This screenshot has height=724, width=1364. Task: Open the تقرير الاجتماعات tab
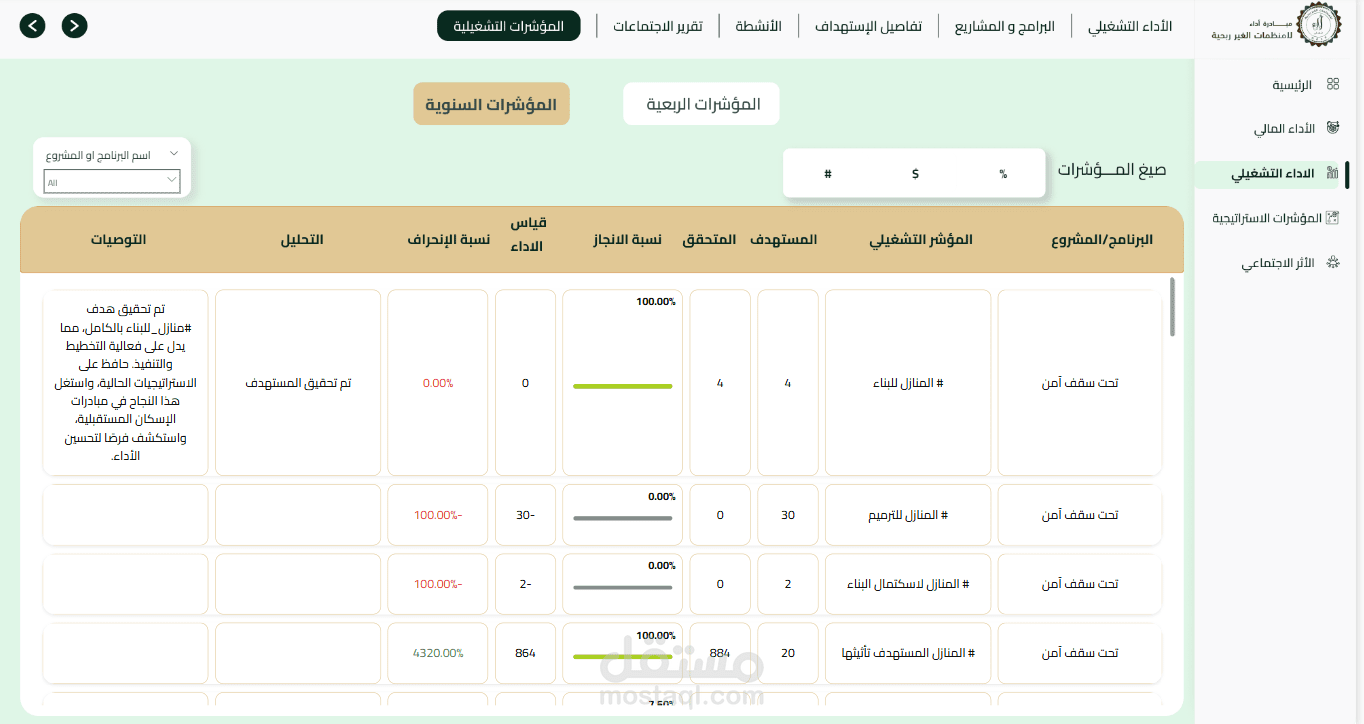658,26
